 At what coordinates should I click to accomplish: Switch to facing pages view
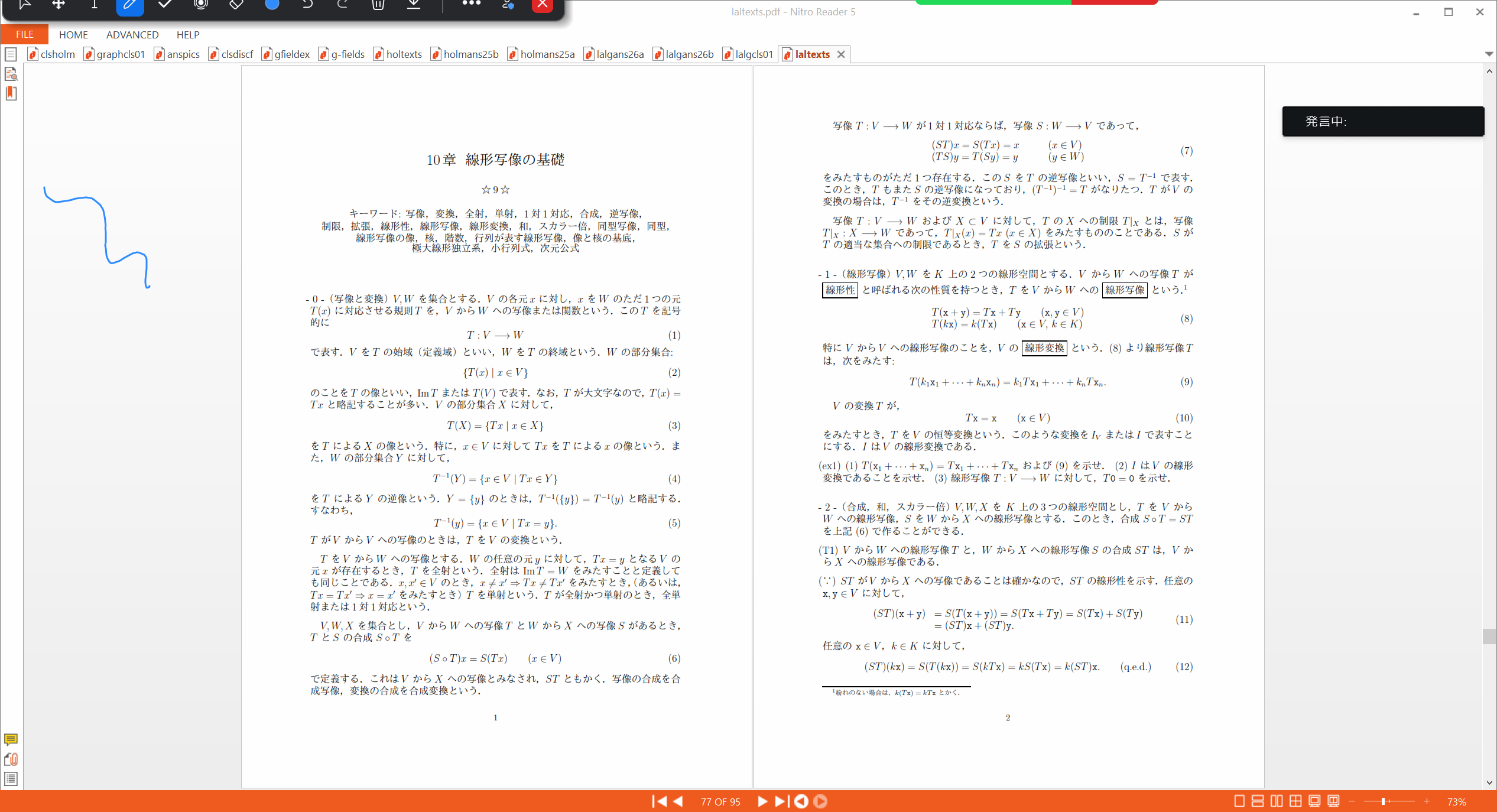click(1277, 801)
